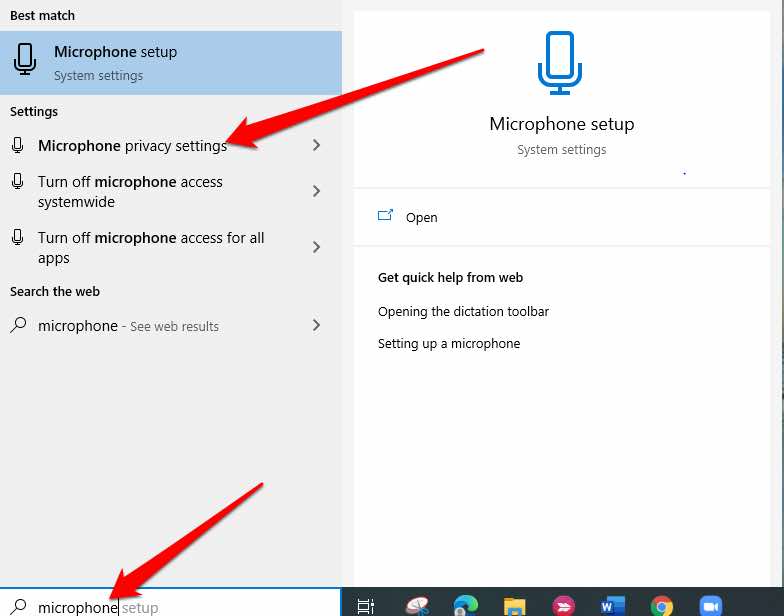Viewport: 784px width, 616px height.
Task: Expand the microphone web results chevron
Action: [316, 325]
